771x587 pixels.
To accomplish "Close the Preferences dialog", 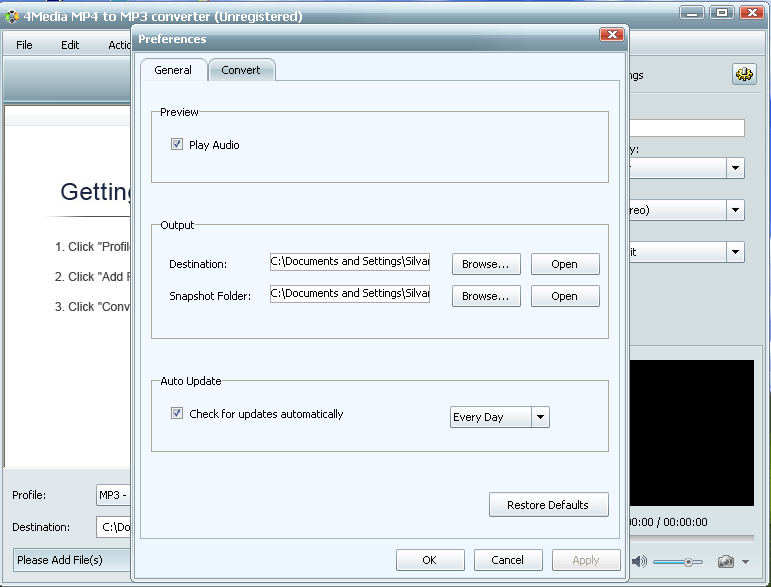I will point(612,34).
